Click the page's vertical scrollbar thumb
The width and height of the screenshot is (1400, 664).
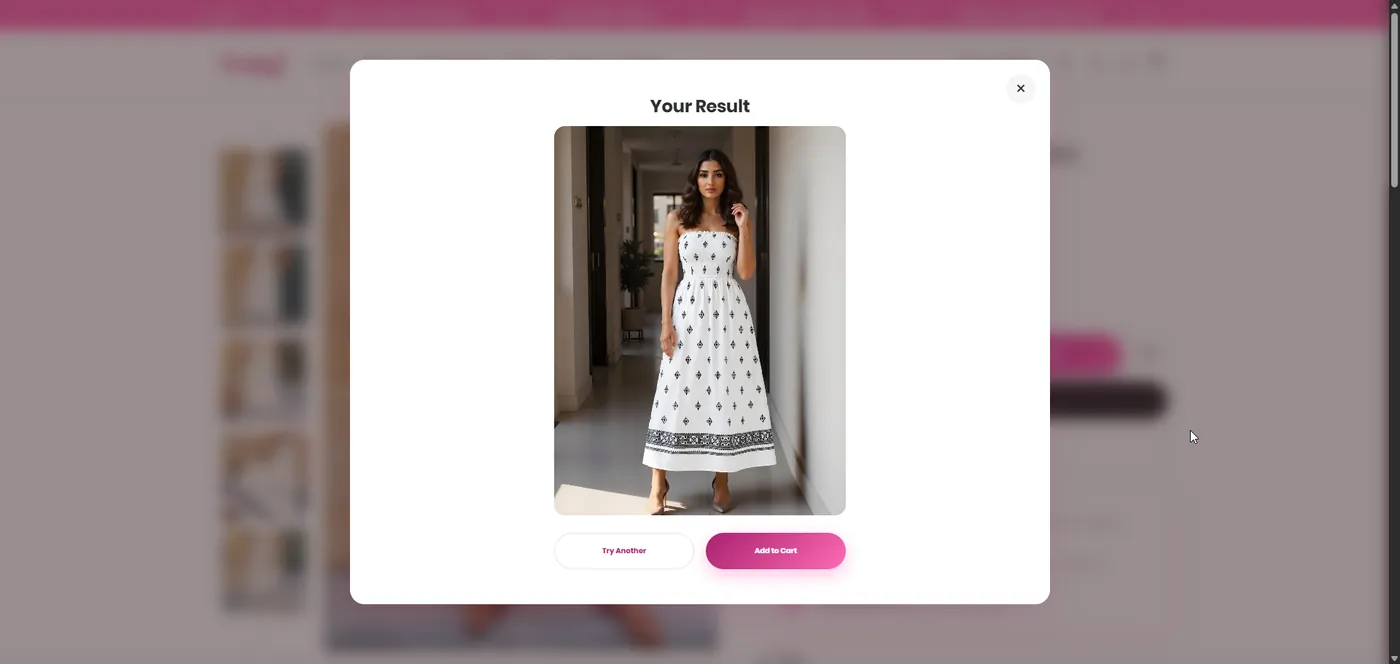click(x=1394, y=100)
